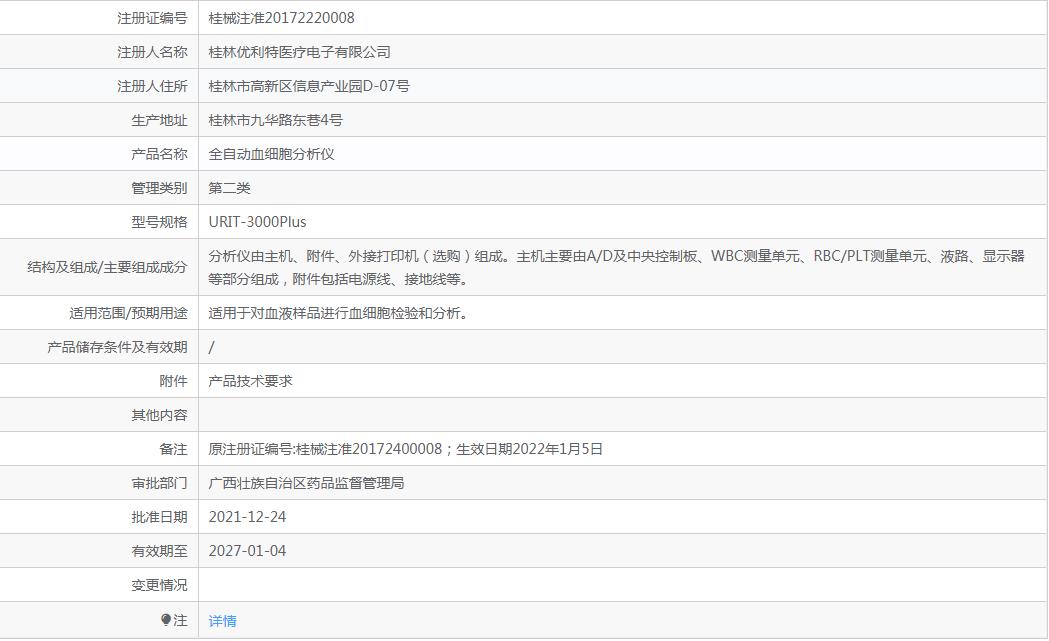Viewport: 1049px width, 641px height.
Task: Click the lightbulb icon beside 注
Action: 166,620
